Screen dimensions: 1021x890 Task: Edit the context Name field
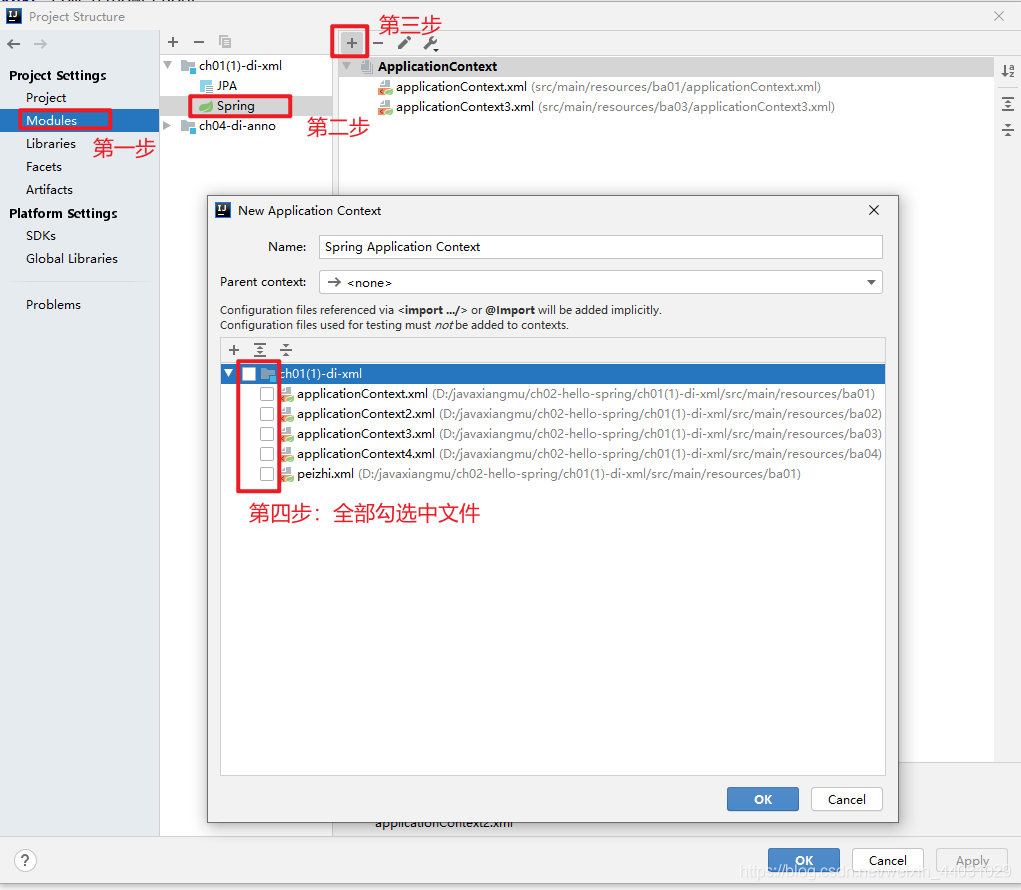click(600, 247)
